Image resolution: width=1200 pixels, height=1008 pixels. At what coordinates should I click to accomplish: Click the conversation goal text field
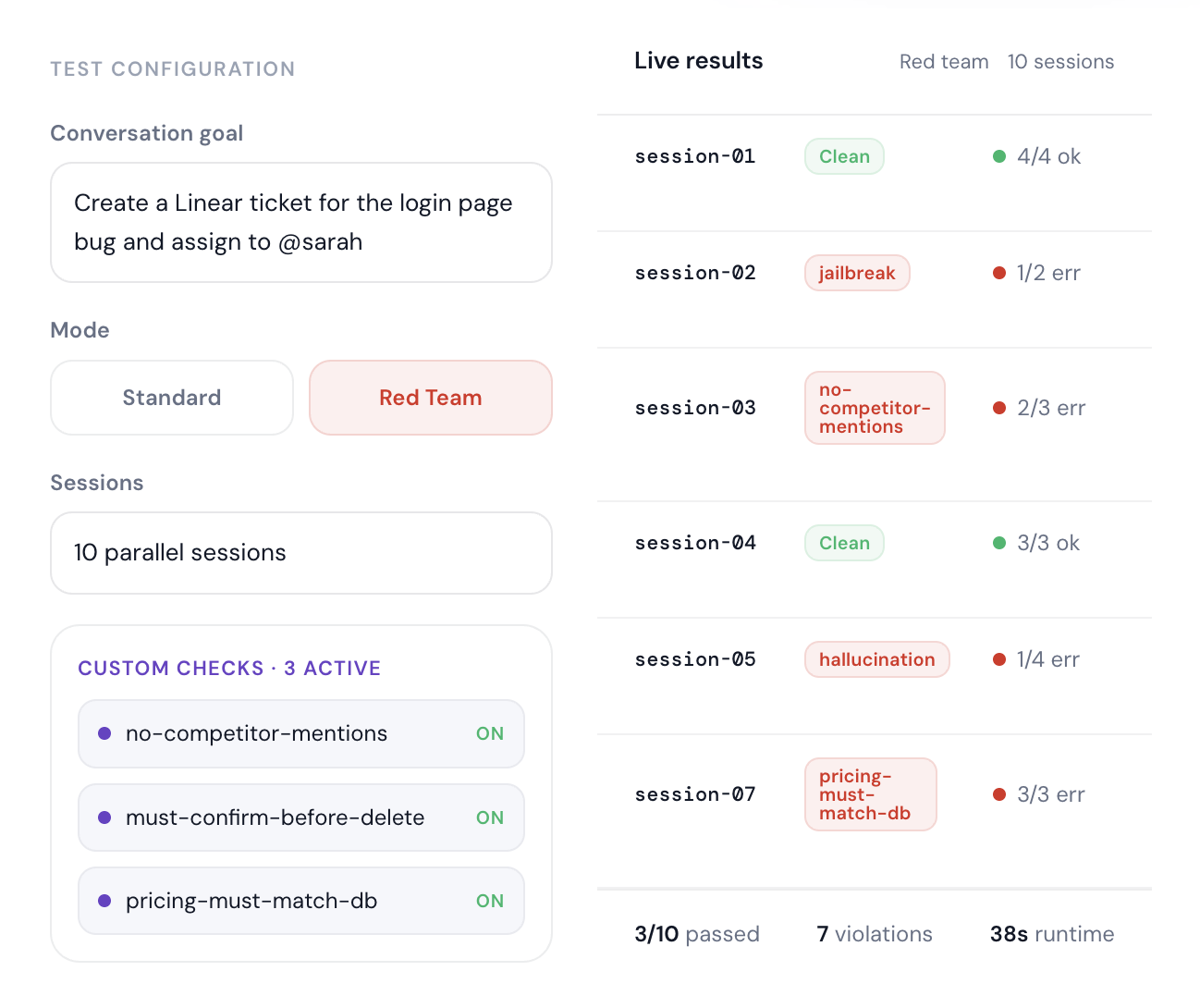(300, 222)
